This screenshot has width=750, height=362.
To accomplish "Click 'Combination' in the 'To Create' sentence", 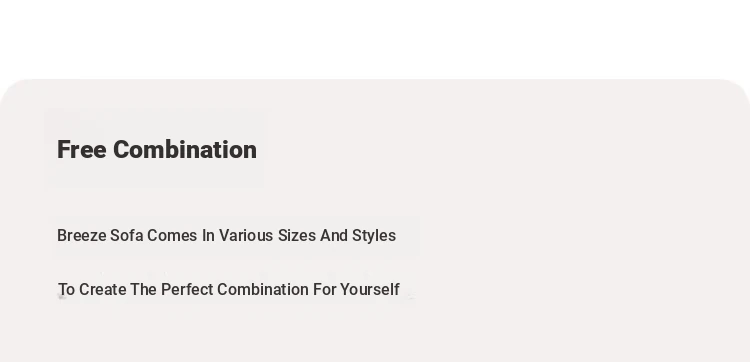I will (x=263, y=290).
